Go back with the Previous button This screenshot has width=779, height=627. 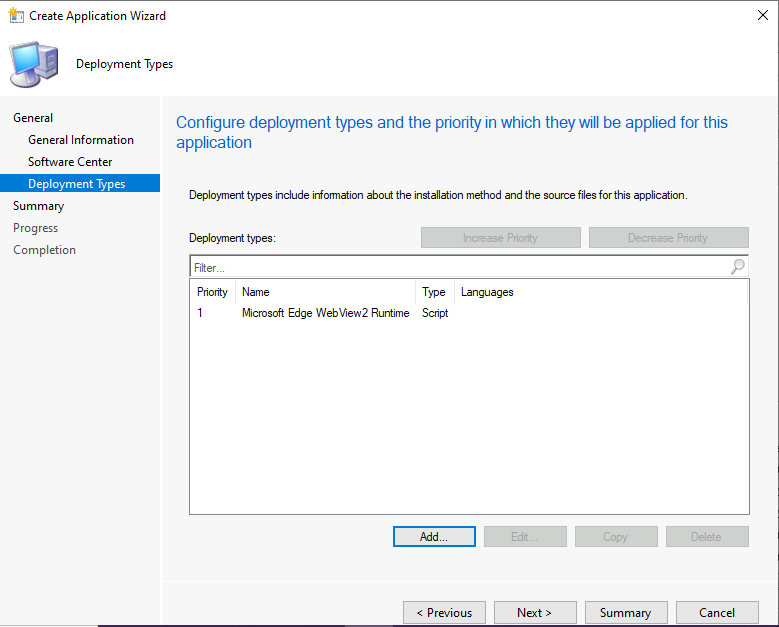(444, 613)
